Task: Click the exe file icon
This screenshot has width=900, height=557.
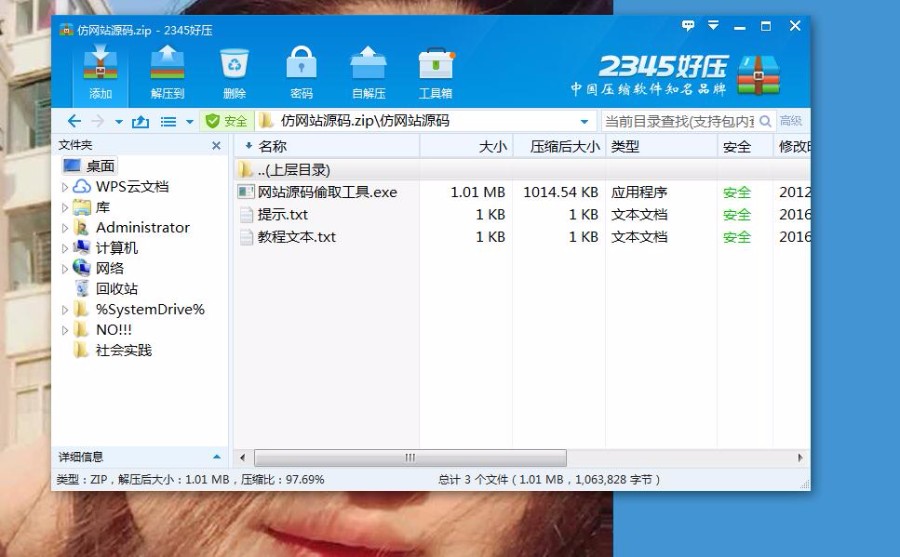Action: [246, 192]
